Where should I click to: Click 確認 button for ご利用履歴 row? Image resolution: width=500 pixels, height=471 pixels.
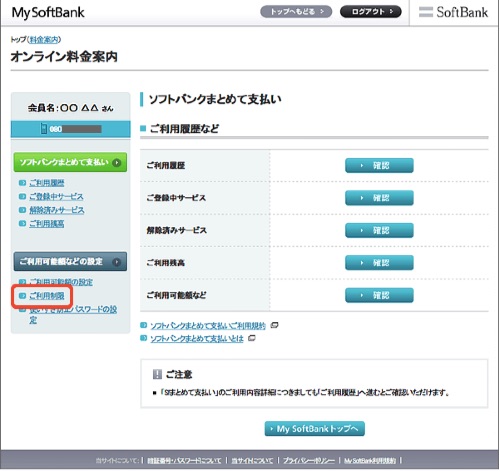pyautogui.click(x=379, y=165)
